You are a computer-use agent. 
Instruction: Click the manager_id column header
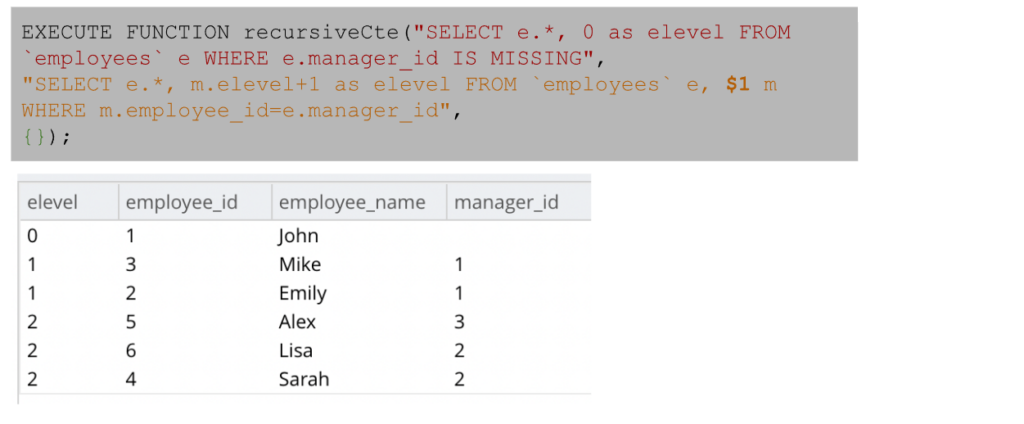click(506, 203)
